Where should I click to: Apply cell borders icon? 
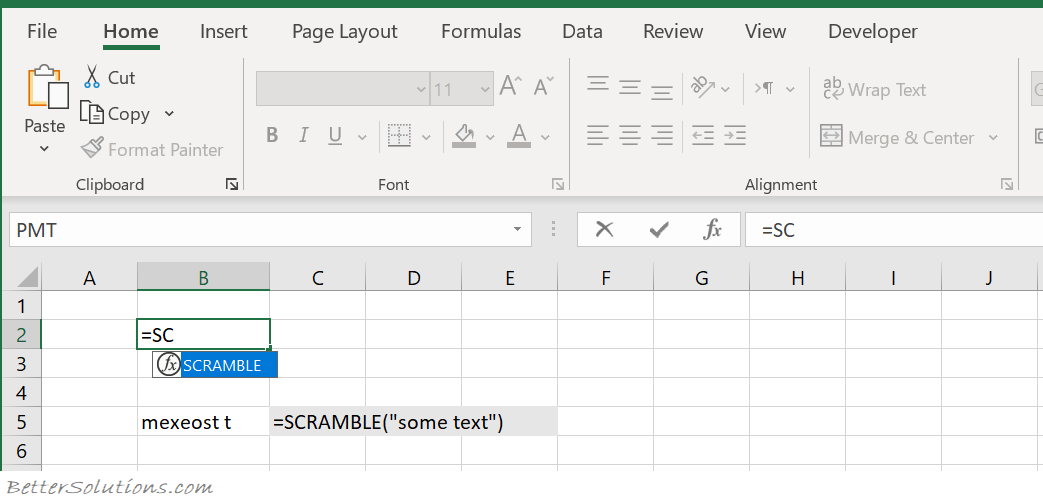tap(398, 136)
